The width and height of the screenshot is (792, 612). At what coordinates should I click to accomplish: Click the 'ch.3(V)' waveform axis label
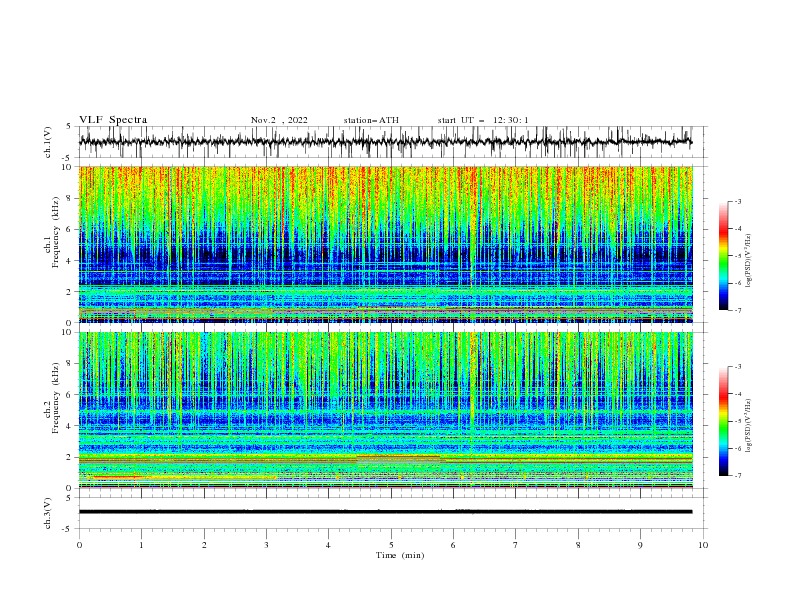point(48,513)
